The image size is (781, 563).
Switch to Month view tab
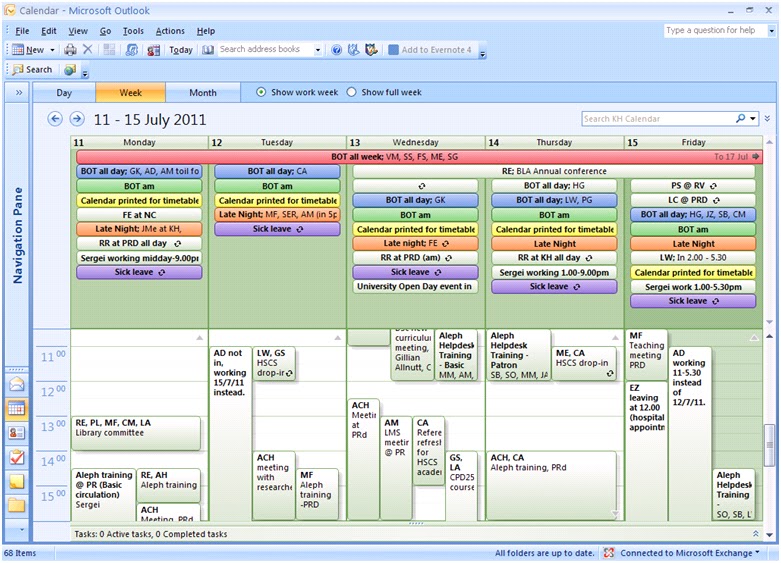click(203, 93)
